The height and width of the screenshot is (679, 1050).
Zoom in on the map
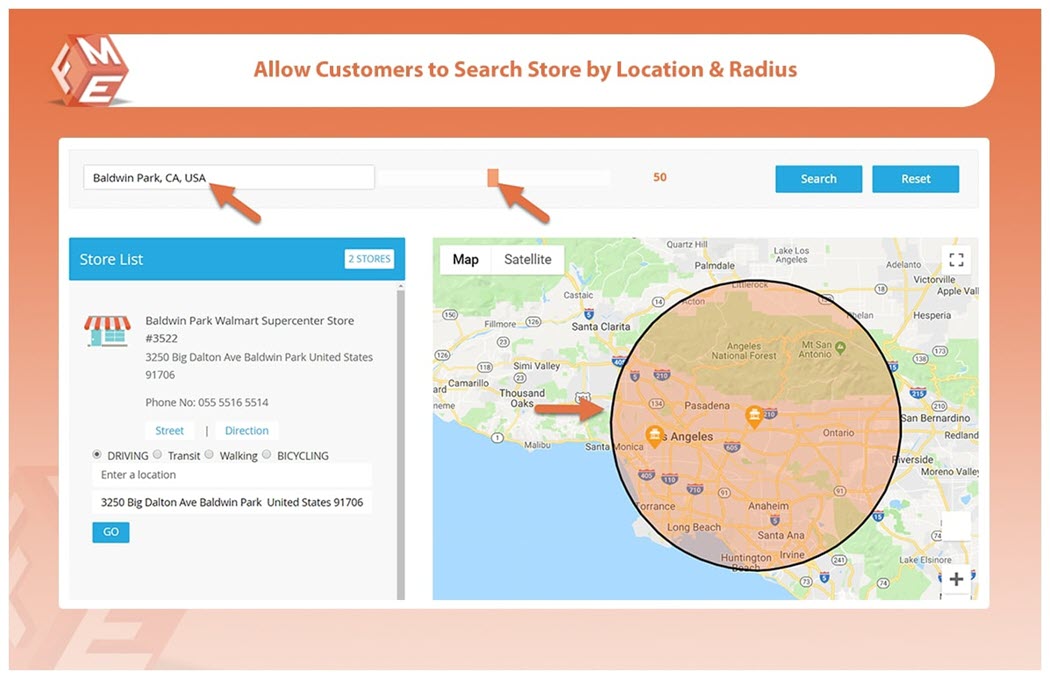(956, 579)
